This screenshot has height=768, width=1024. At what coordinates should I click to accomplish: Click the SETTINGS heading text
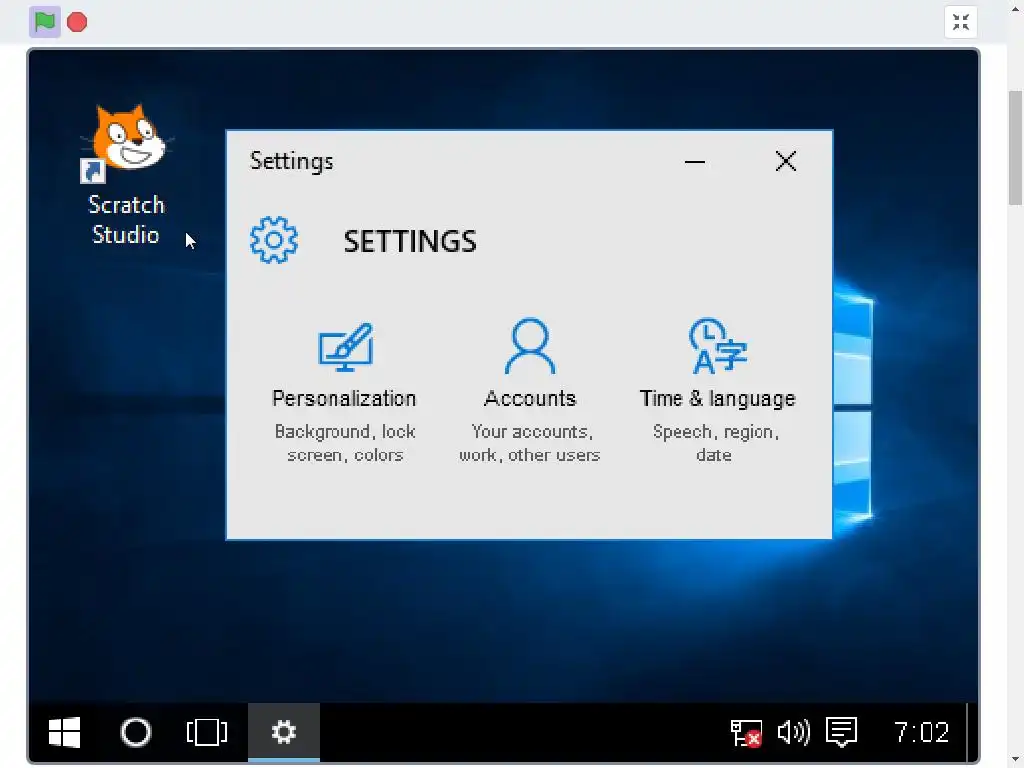coord(410,242)
